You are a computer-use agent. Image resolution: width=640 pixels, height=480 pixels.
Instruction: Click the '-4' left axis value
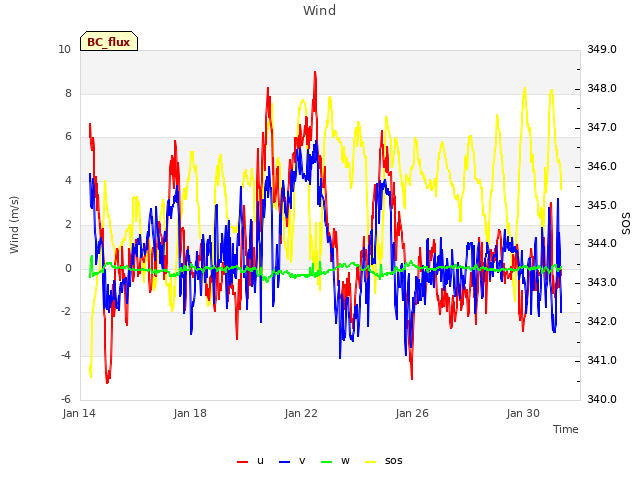tap(66, 356)
